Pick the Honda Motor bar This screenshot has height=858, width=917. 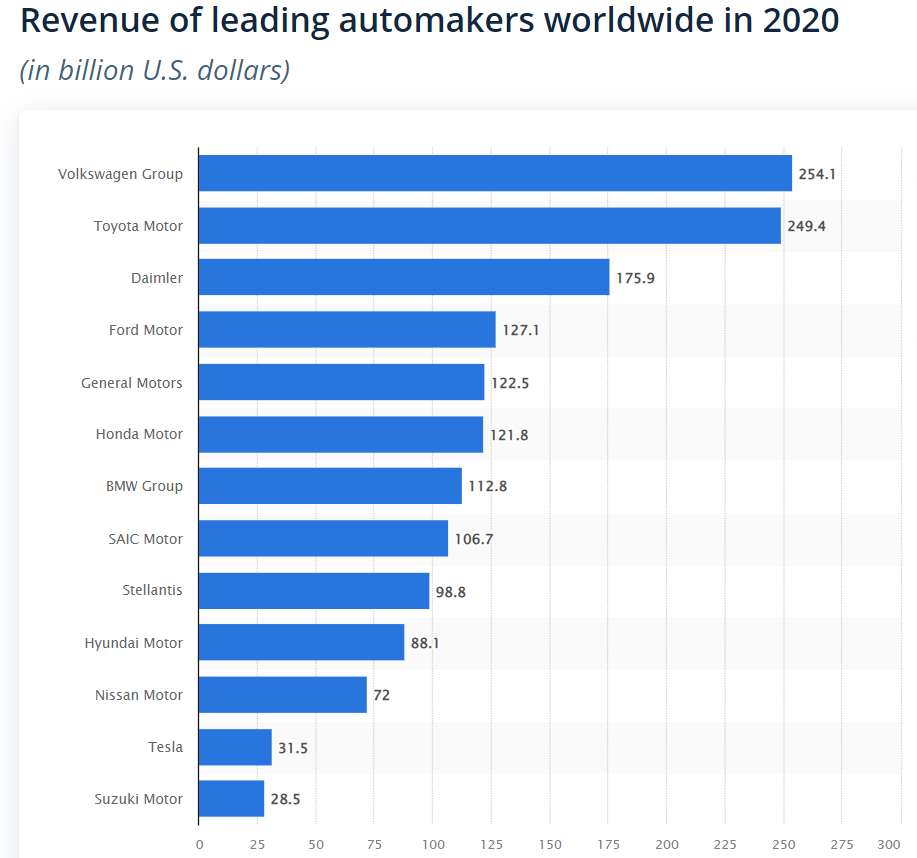(341, 434)
